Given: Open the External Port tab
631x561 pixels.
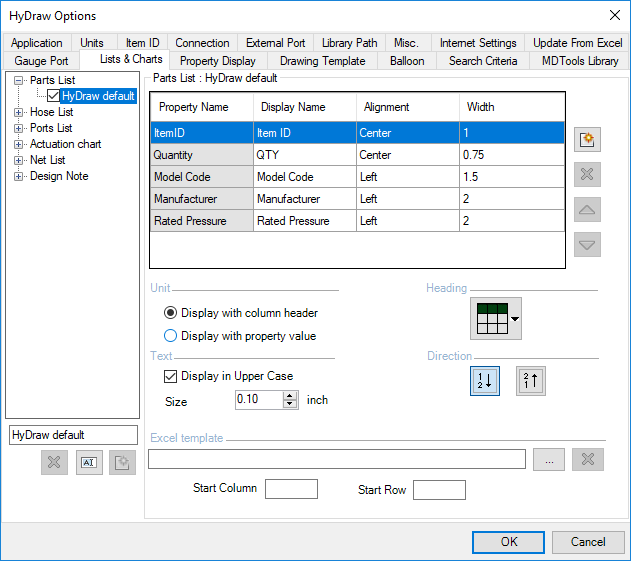Looking at the screenshot, I should click(276, 43).
